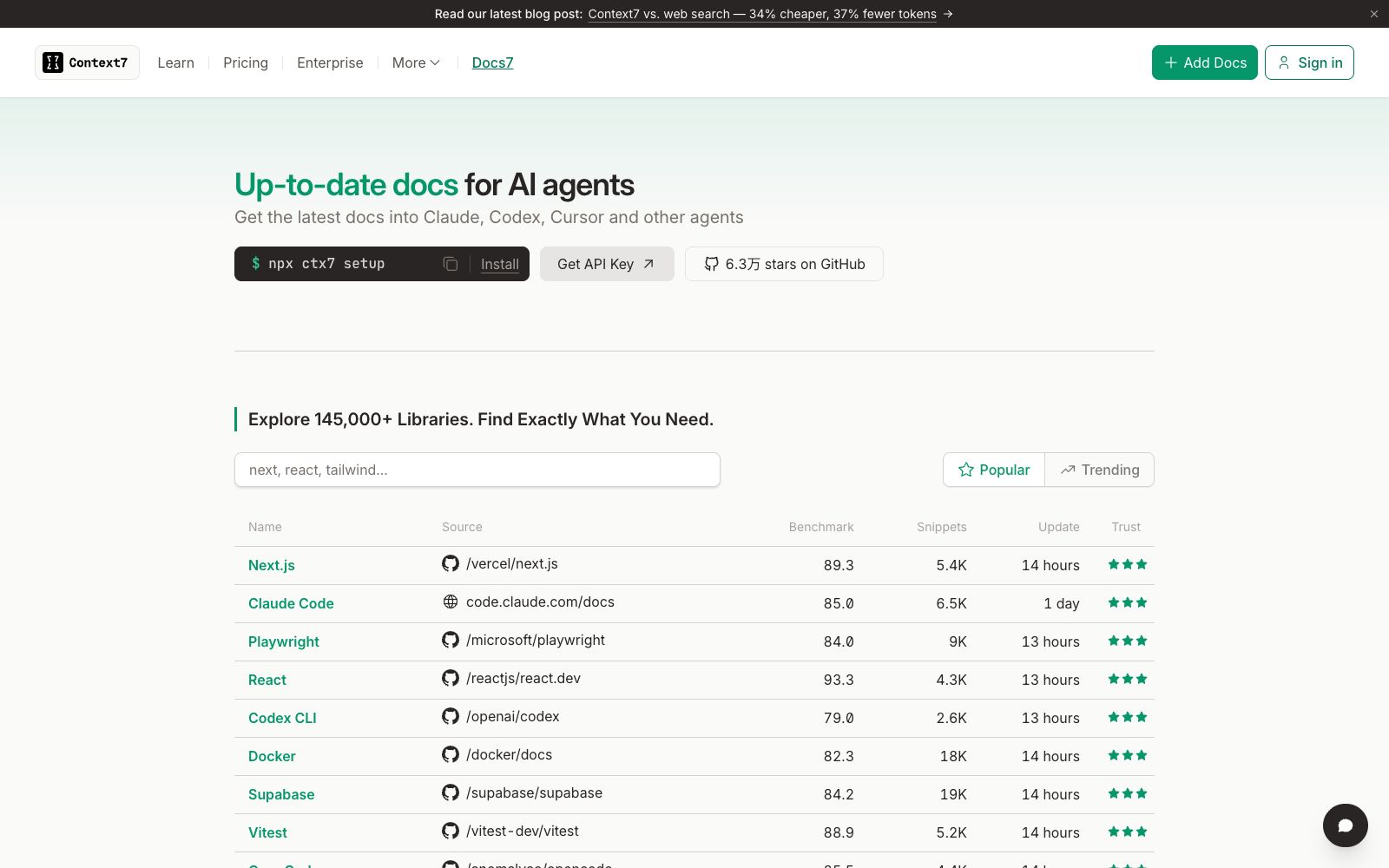Viewport: 1389px width, 868px height.
Task: Open the Docs7 link
Action: click(x=492, y=62)
